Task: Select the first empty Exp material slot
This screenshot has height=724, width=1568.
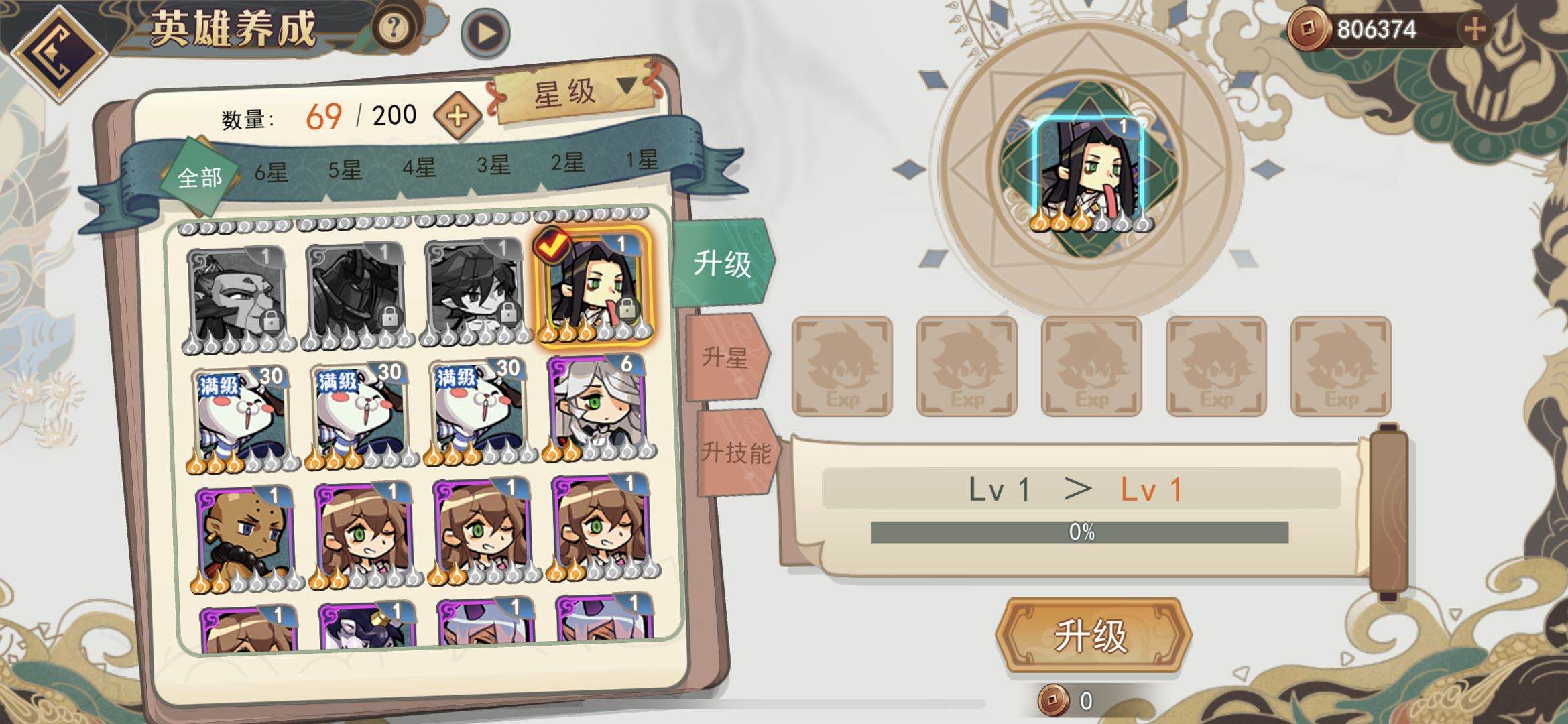Action: (x=842, y=366)
